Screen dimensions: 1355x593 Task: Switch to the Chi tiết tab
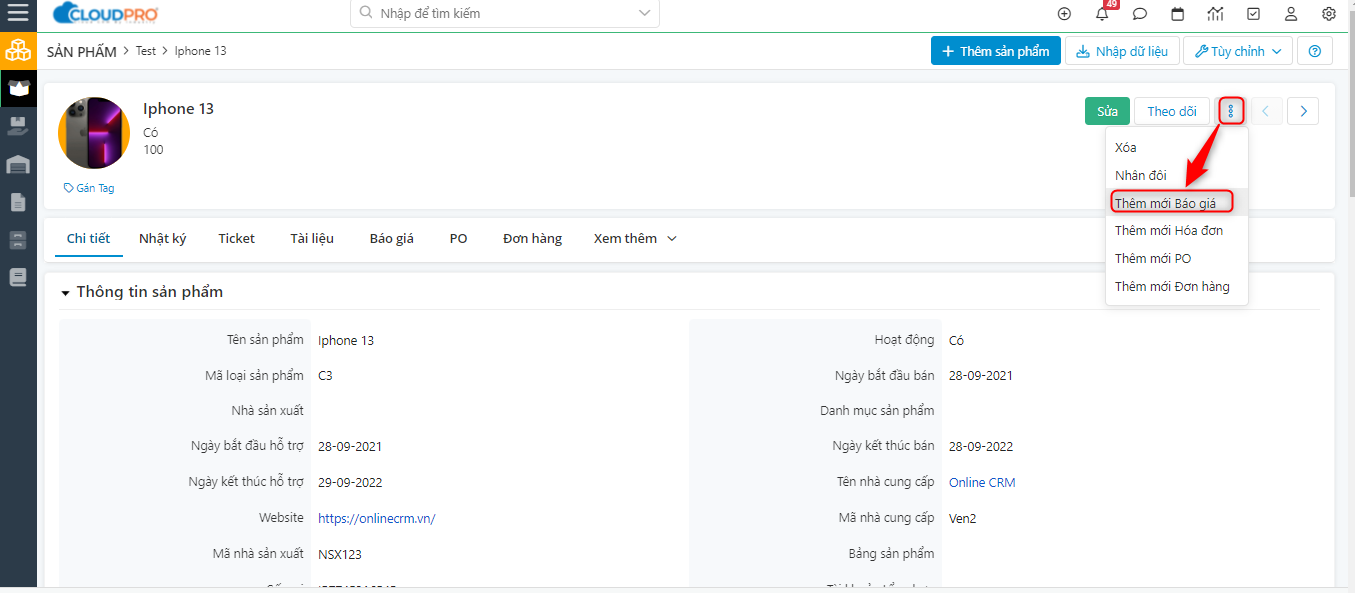(88, 238)
